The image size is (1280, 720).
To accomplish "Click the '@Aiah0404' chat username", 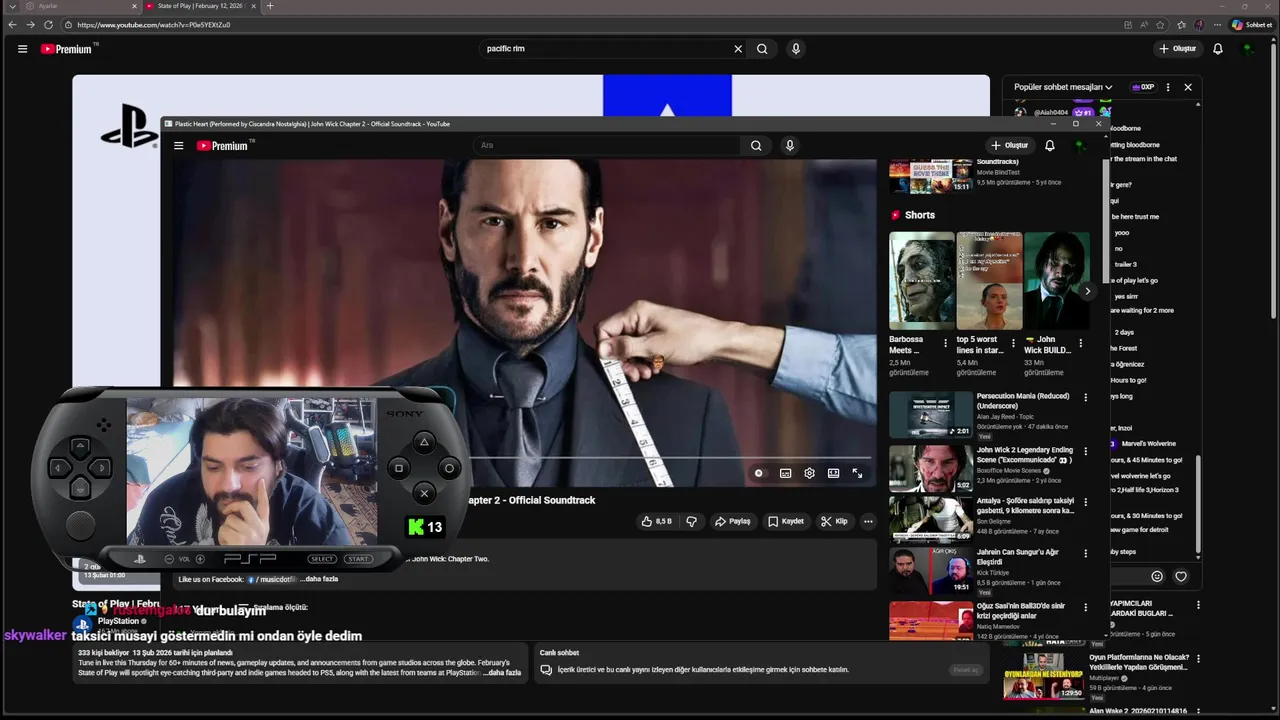I will (1051, 113).
